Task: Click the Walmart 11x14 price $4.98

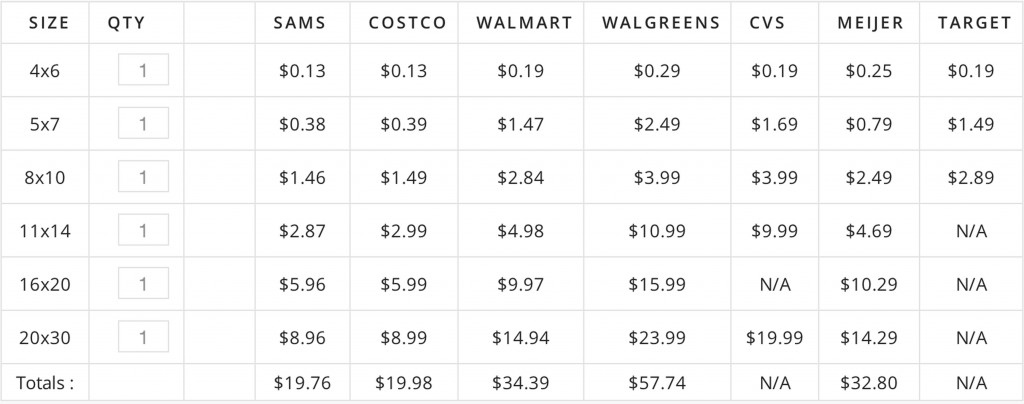Action: point(520,231)
